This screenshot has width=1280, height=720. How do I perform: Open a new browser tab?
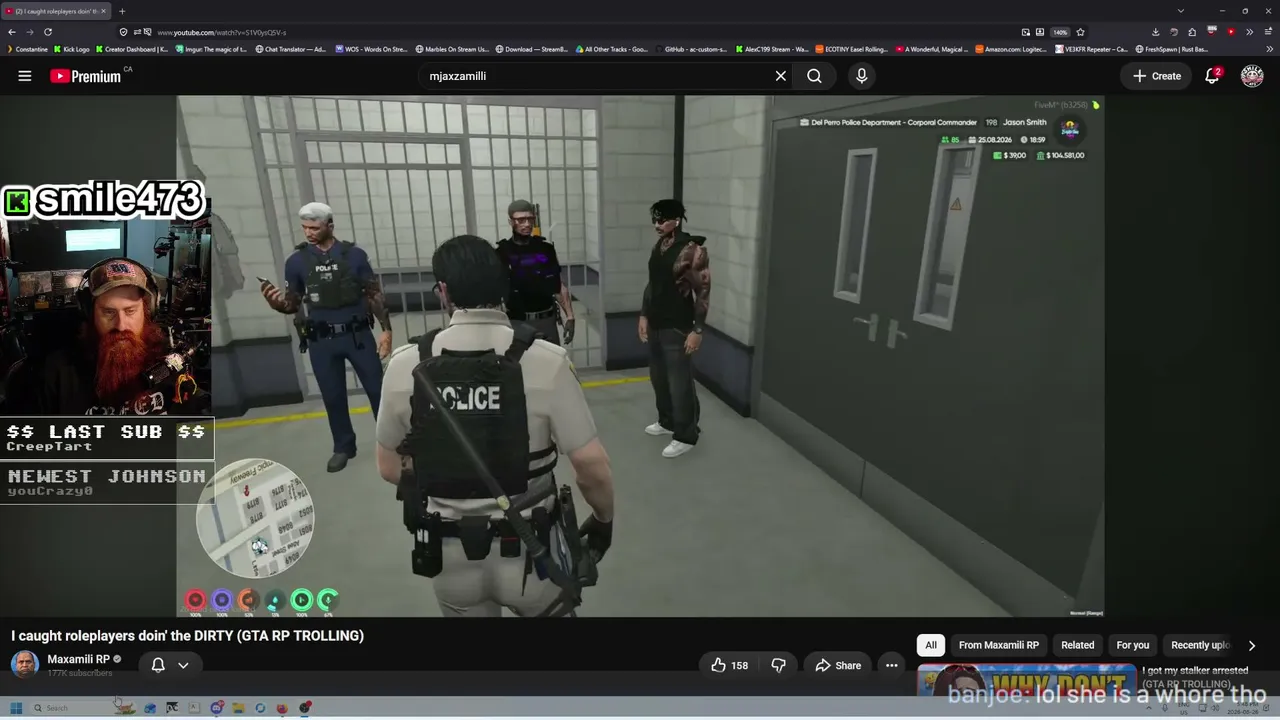point(122,11)
